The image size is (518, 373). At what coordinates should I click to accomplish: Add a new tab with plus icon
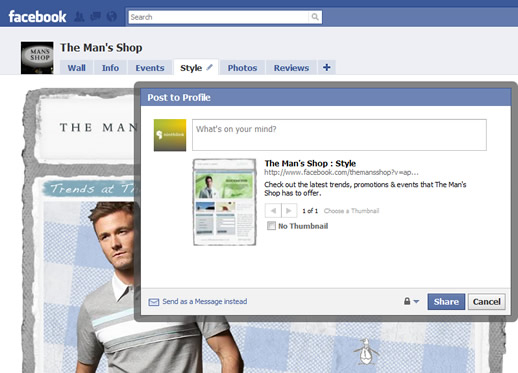[327, 67]
